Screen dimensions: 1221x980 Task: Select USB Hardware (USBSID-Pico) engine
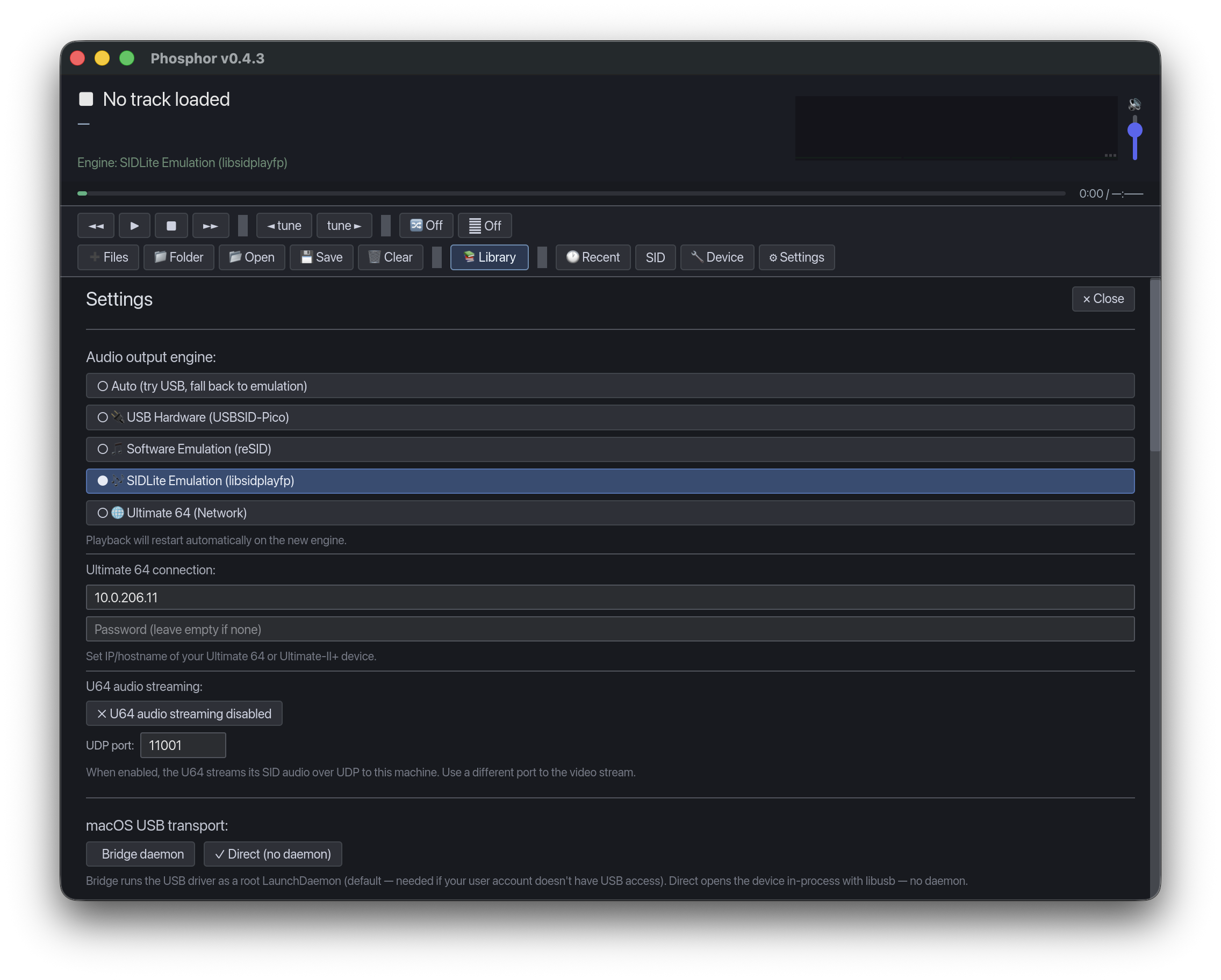point(610,418)
